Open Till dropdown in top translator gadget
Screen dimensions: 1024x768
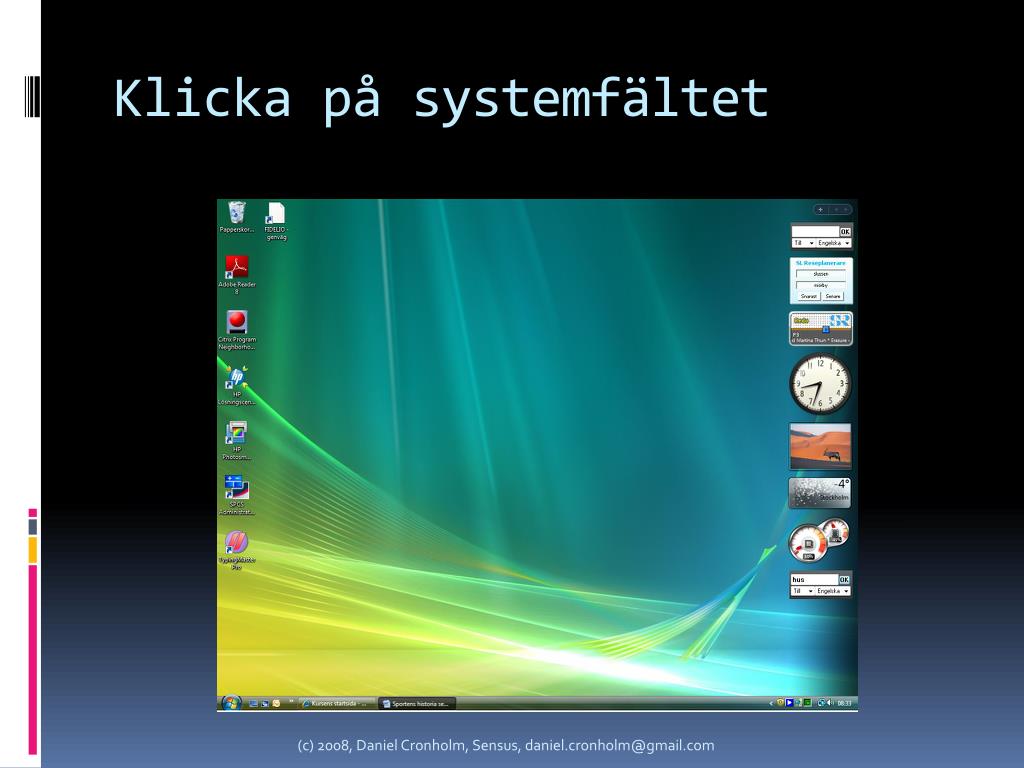[803, 243]
